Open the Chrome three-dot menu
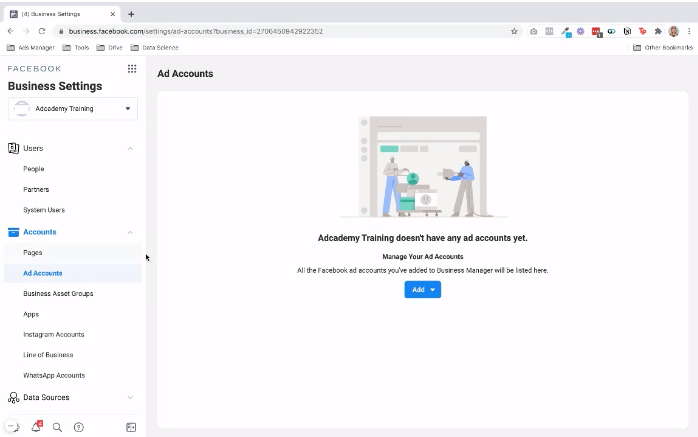698x437 pixels. [689, 31]
